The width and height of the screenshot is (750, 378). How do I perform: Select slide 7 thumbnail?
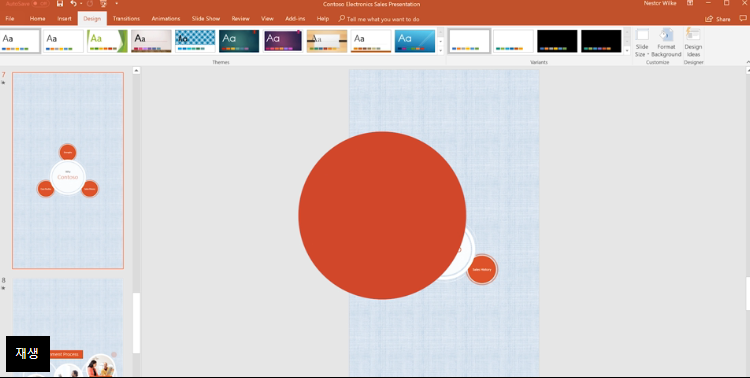pyautogui.click(x=68, y=170)
